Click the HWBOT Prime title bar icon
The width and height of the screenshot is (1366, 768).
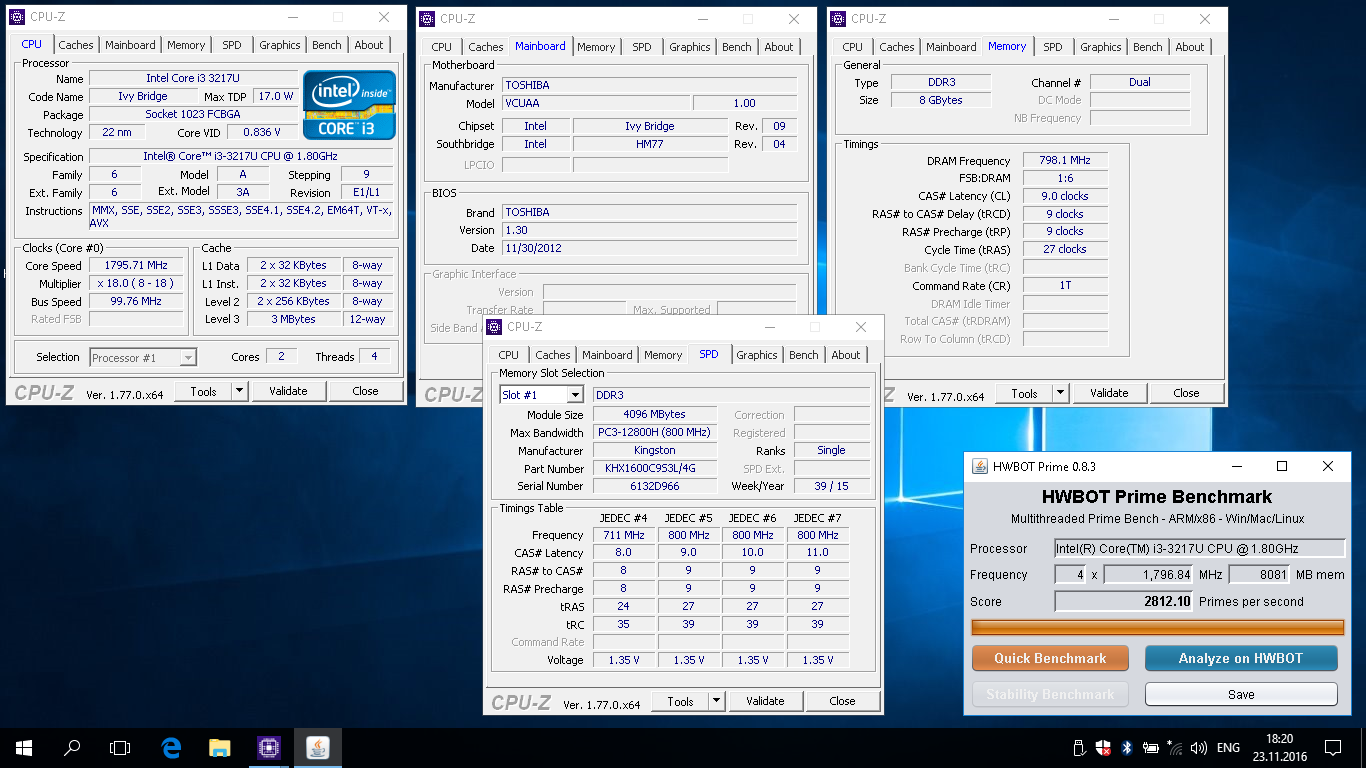coord(978,466)
